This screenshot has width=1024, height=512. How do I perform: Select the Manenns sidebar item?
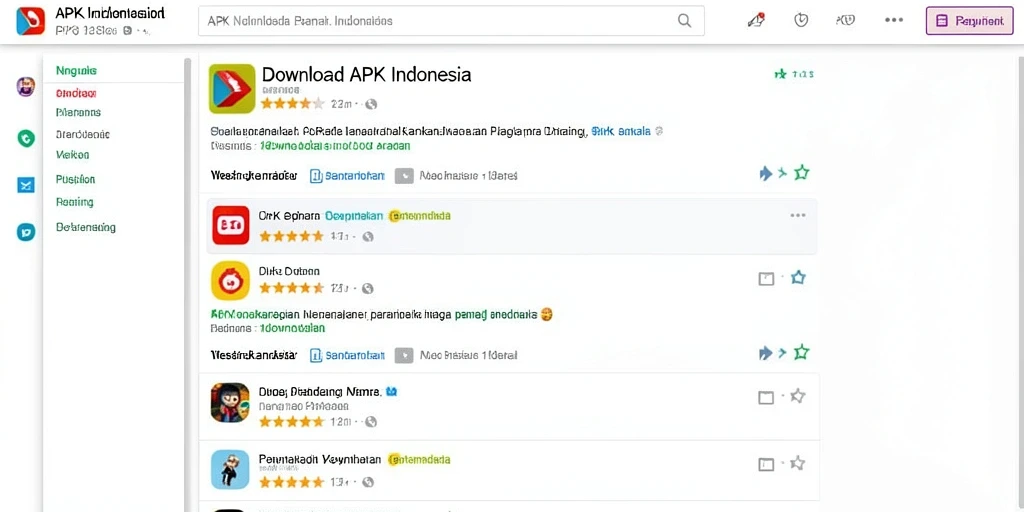[x=78, y=112]
